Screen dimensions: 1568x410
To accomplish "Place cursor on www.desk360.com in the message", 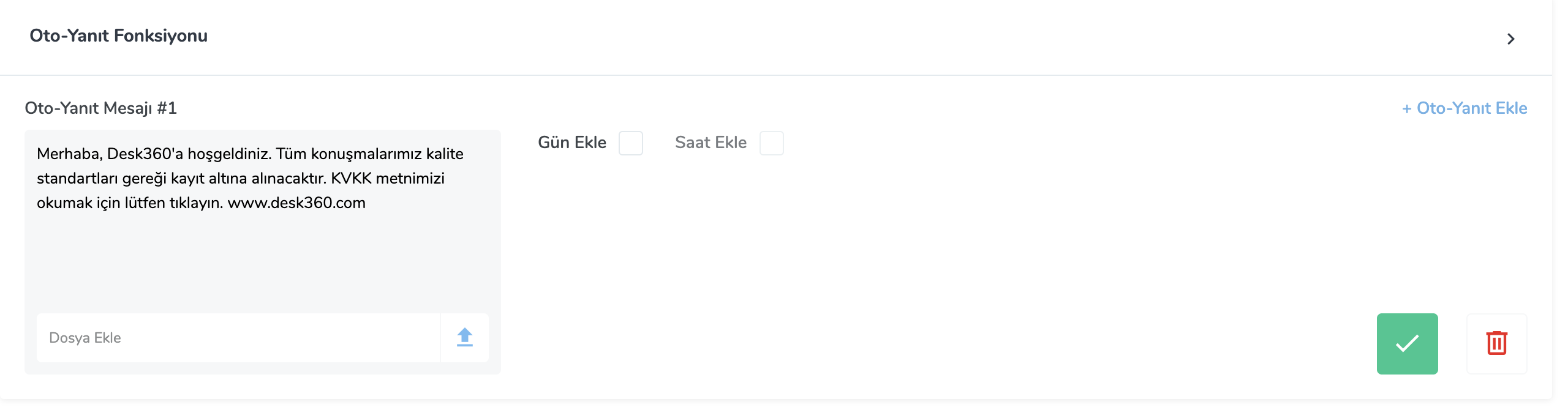I will [x=296, y=203].
